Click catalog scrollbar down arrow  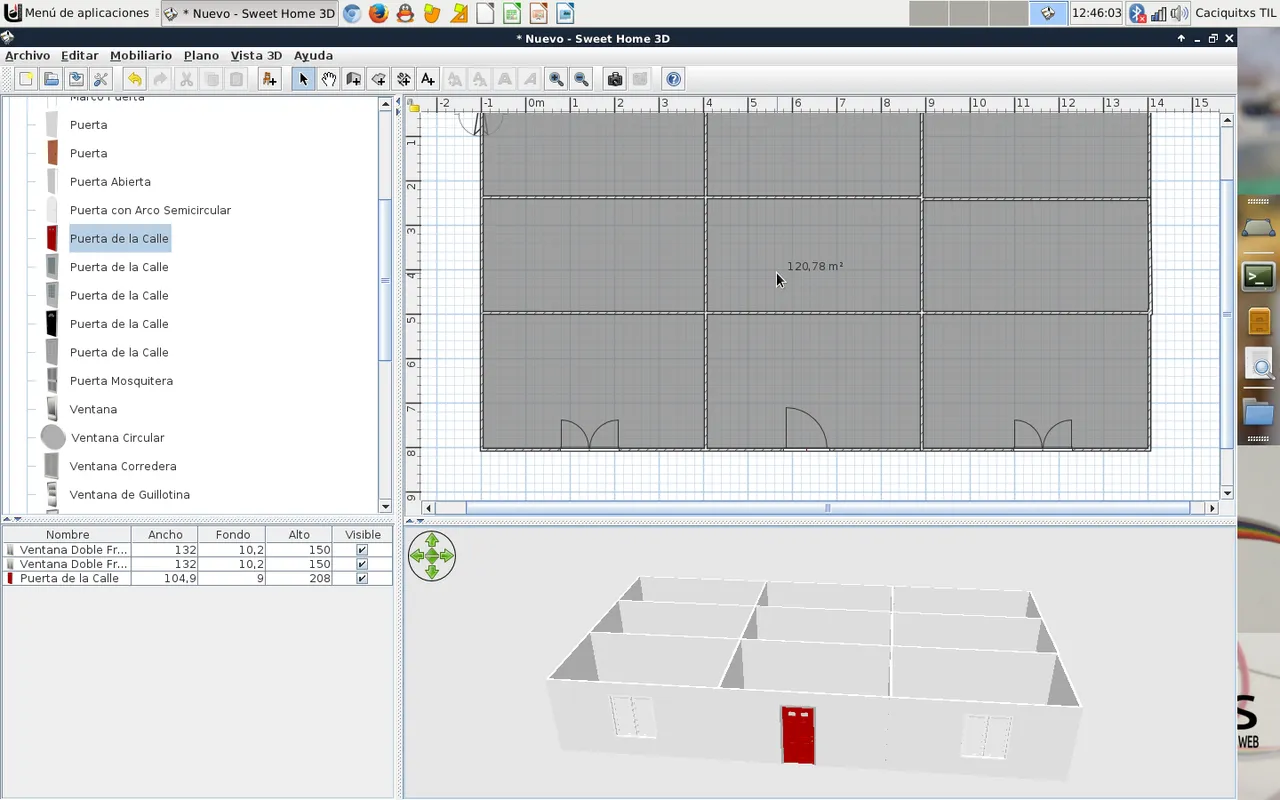pos(385,507)
